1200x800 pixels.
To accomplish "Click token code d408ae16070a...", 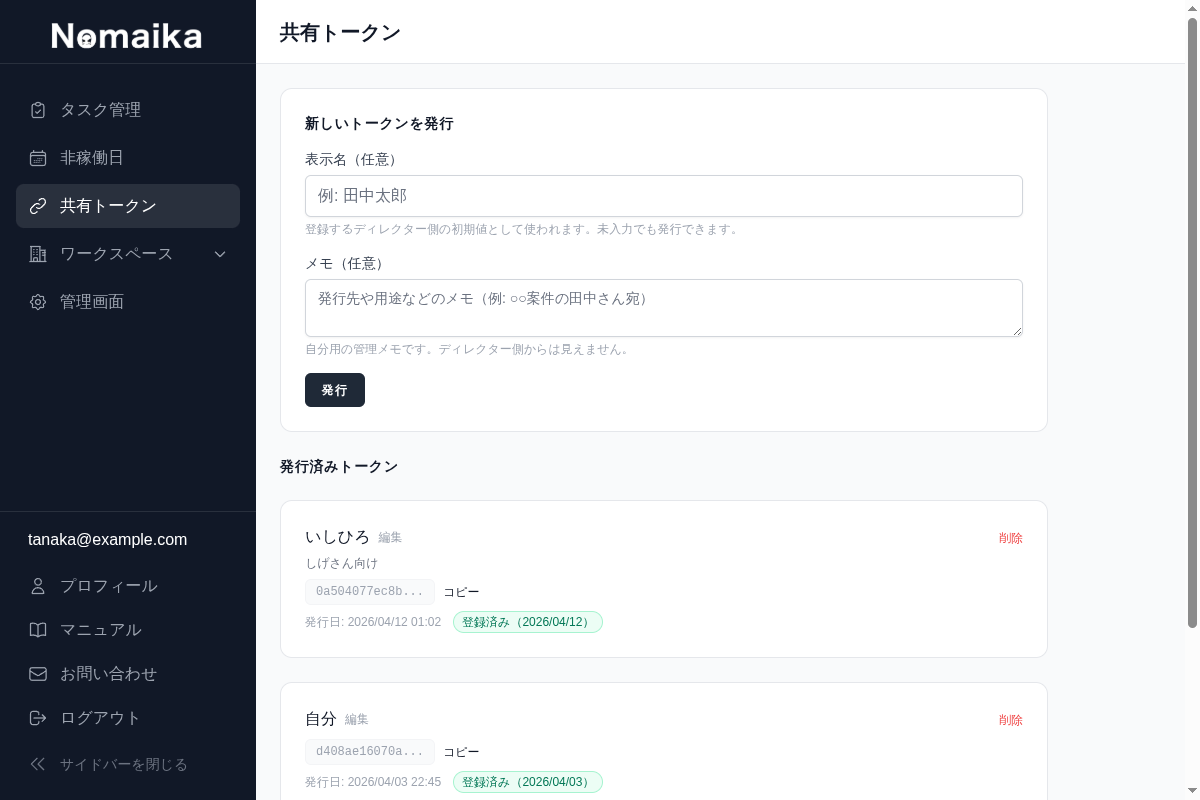I will click(370, 752).
